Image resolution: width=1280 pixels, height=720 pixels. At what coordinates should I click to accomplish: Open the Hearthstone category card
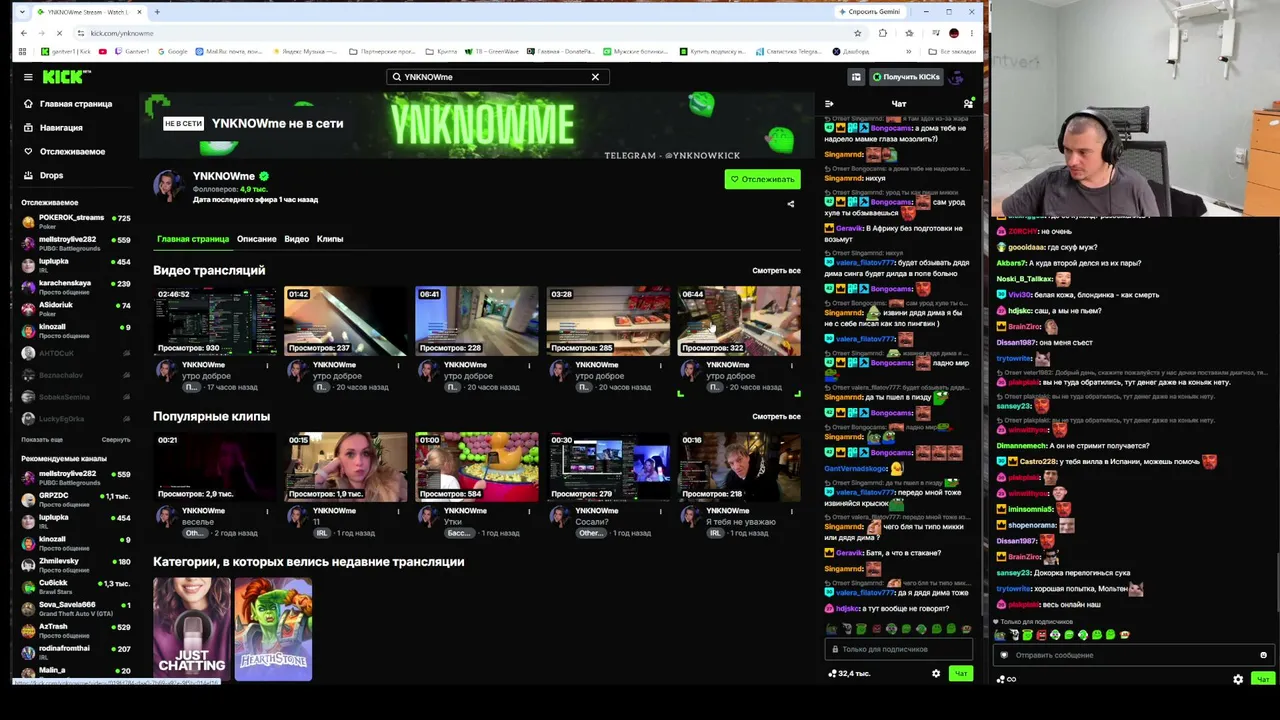(x=273, y=629)
